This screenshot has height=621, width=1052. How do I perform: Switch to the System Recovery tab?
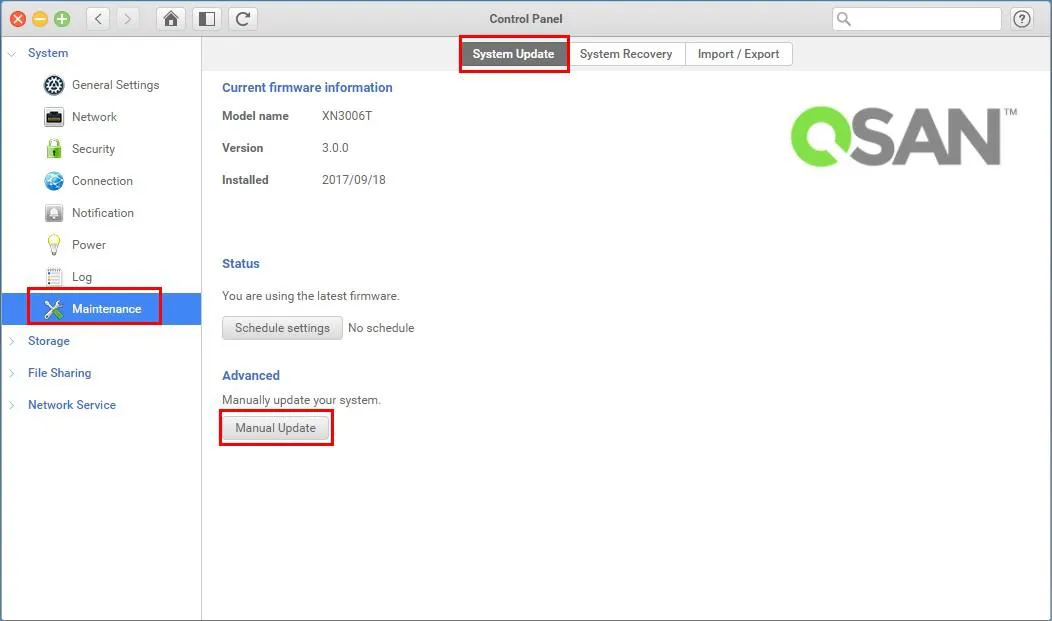[626, 54]
